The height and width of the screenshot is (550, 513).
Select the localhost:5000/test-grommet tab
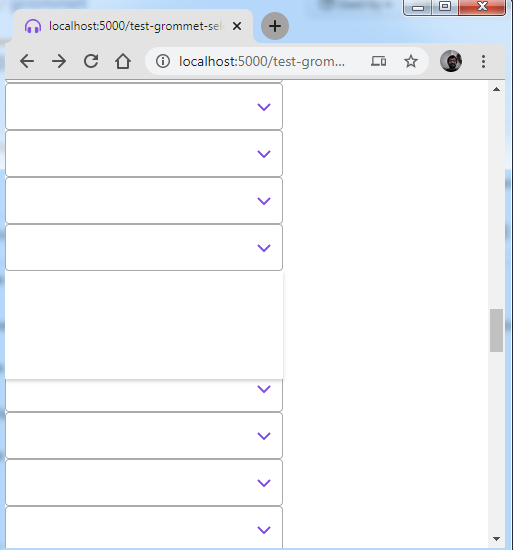pyautogui.click(x=133, y=26)
